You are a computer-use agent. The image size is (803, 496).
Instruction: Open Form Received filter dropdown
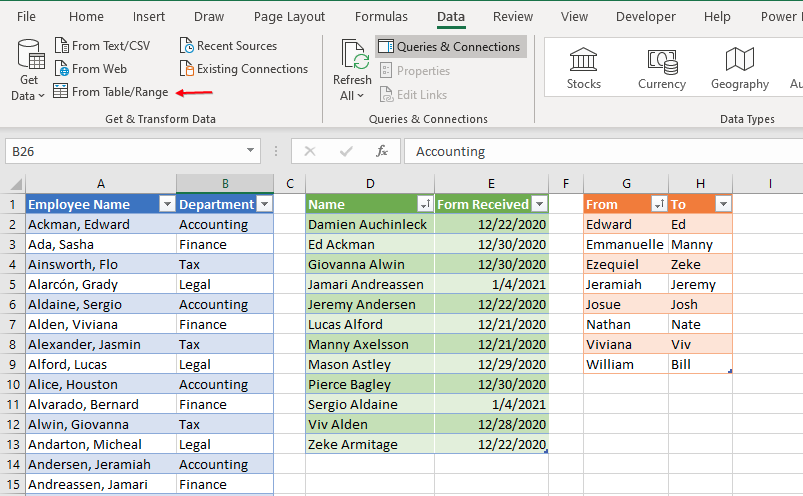540,204
